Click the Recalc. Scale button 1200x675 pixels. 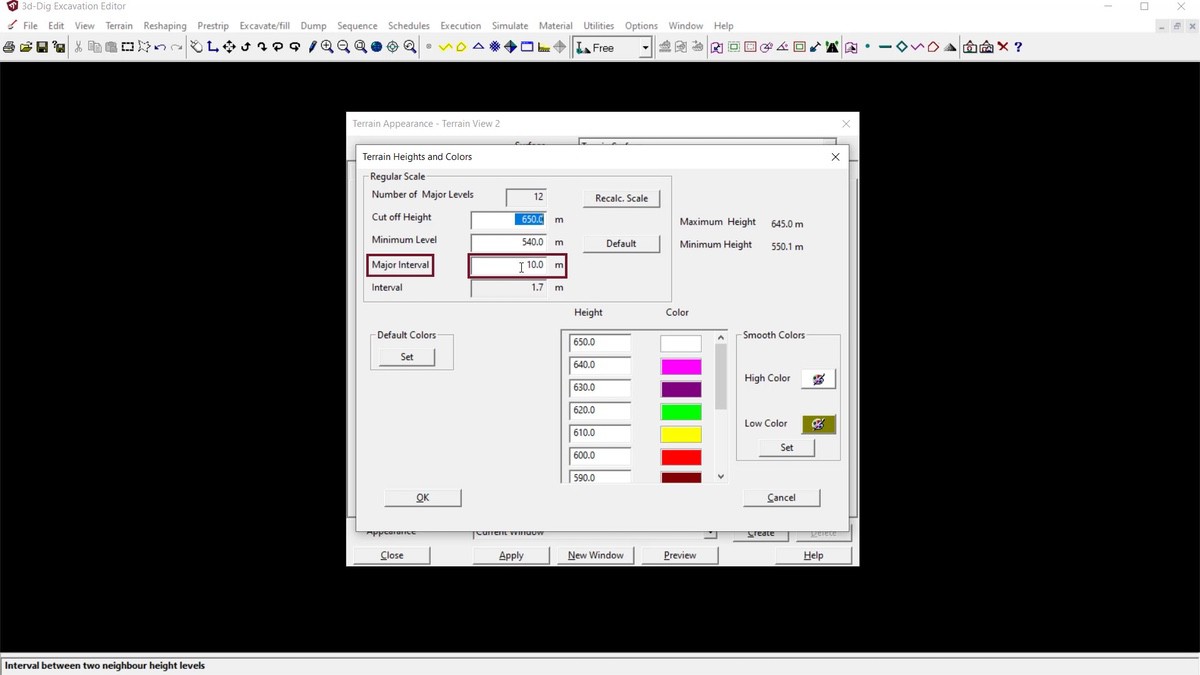coord(622,198)
